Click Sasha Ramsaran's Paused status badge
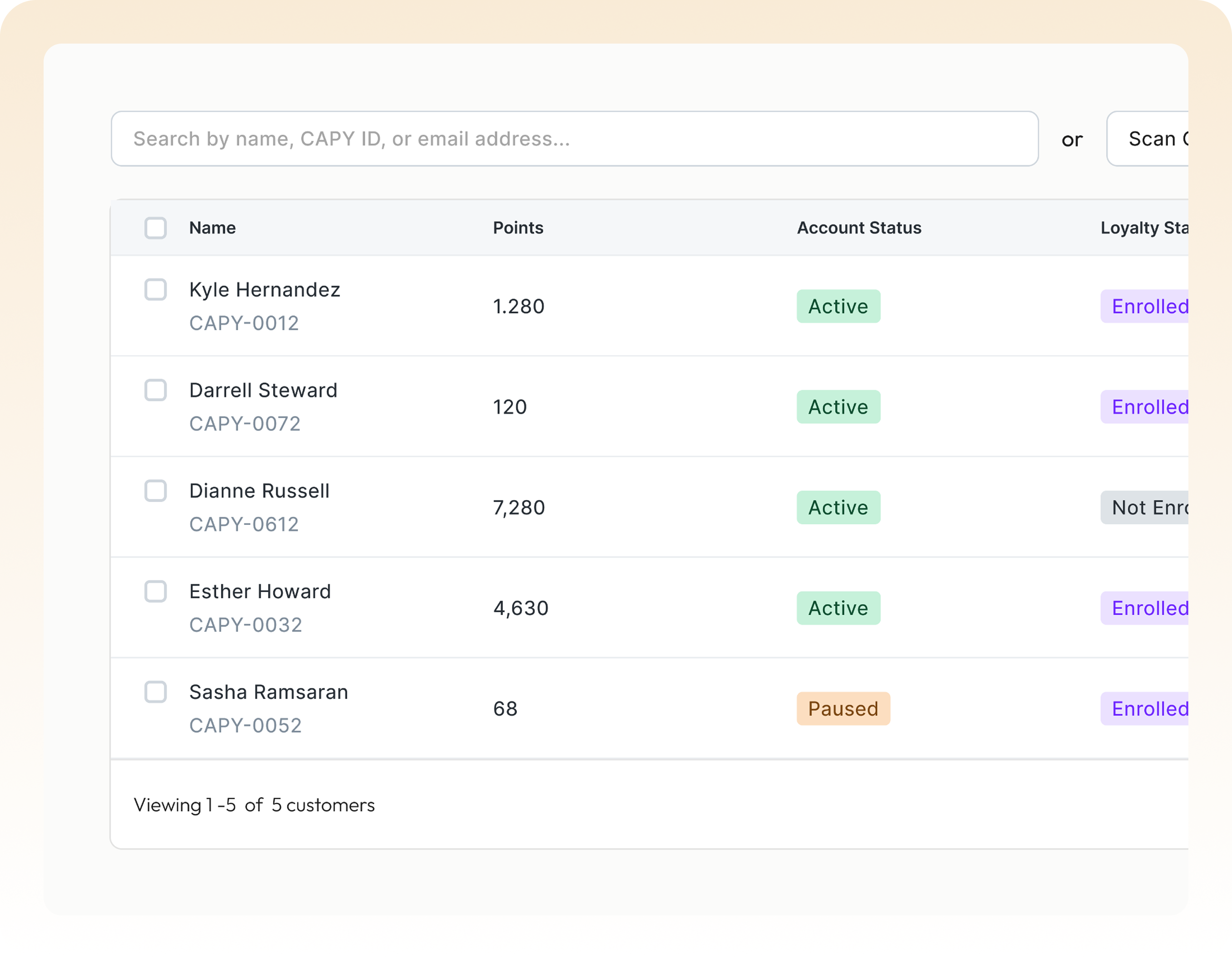The height and width of the screenshot is (959, 1232). 843,709
